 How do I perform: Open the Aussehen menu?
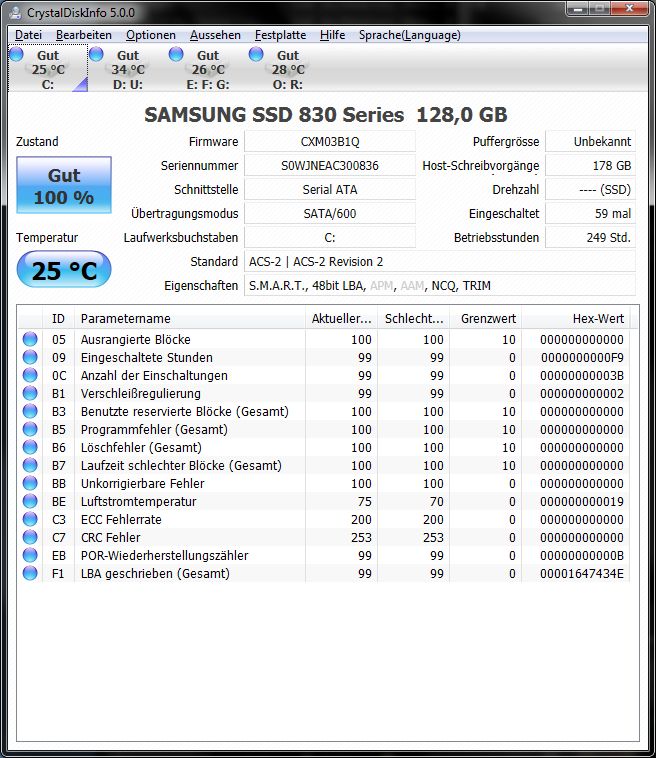click(x=215, y=35)
